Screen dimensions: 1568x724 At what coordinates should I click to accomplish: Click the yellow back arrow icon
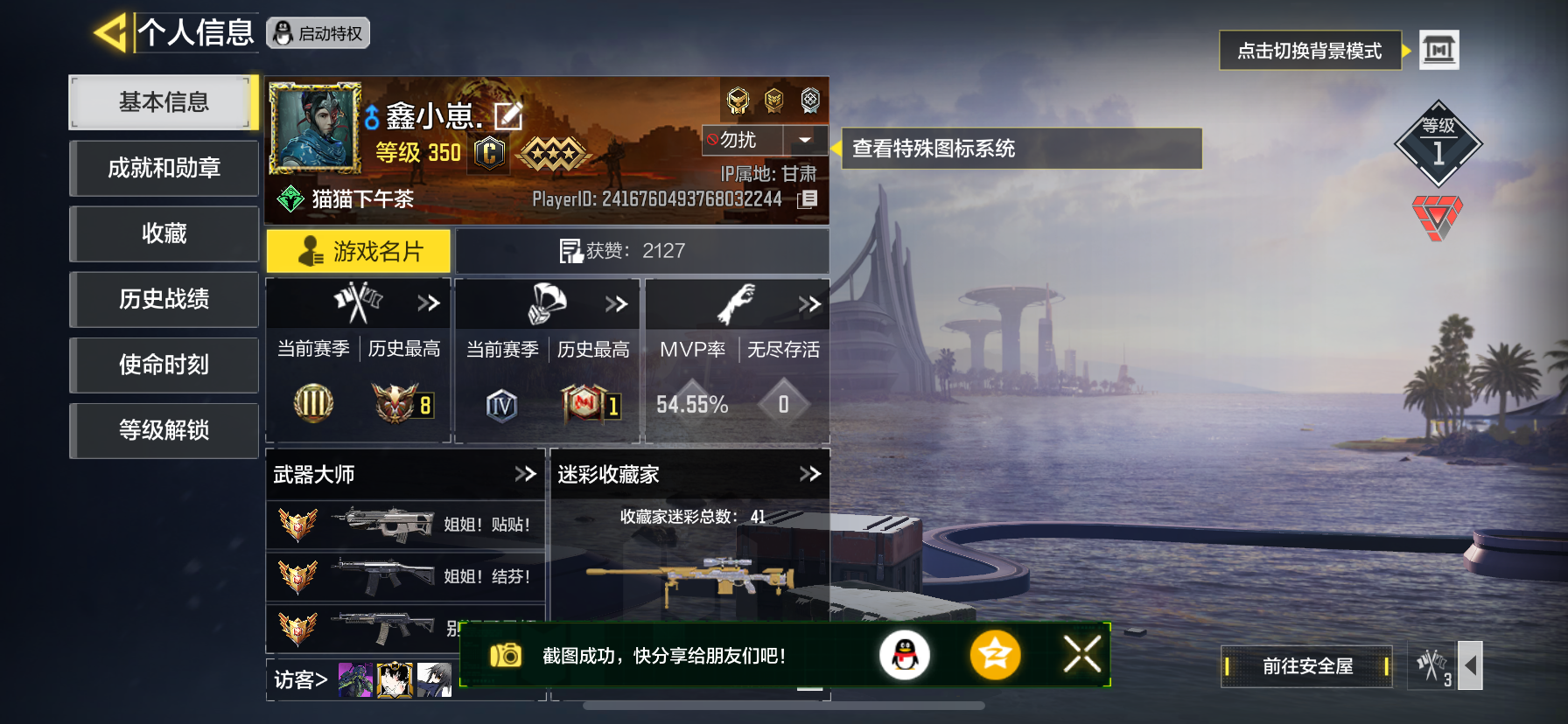pyautogui.click(x=111, y=33)
